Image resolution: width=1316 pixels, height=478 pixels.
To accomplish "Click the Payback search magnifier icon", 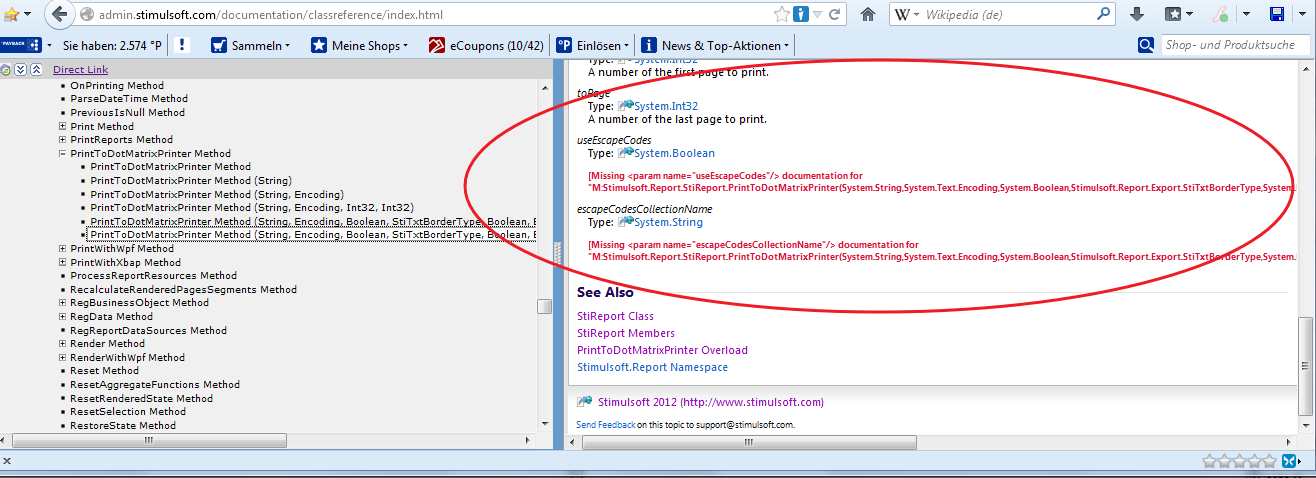I will click(1146, 45).
